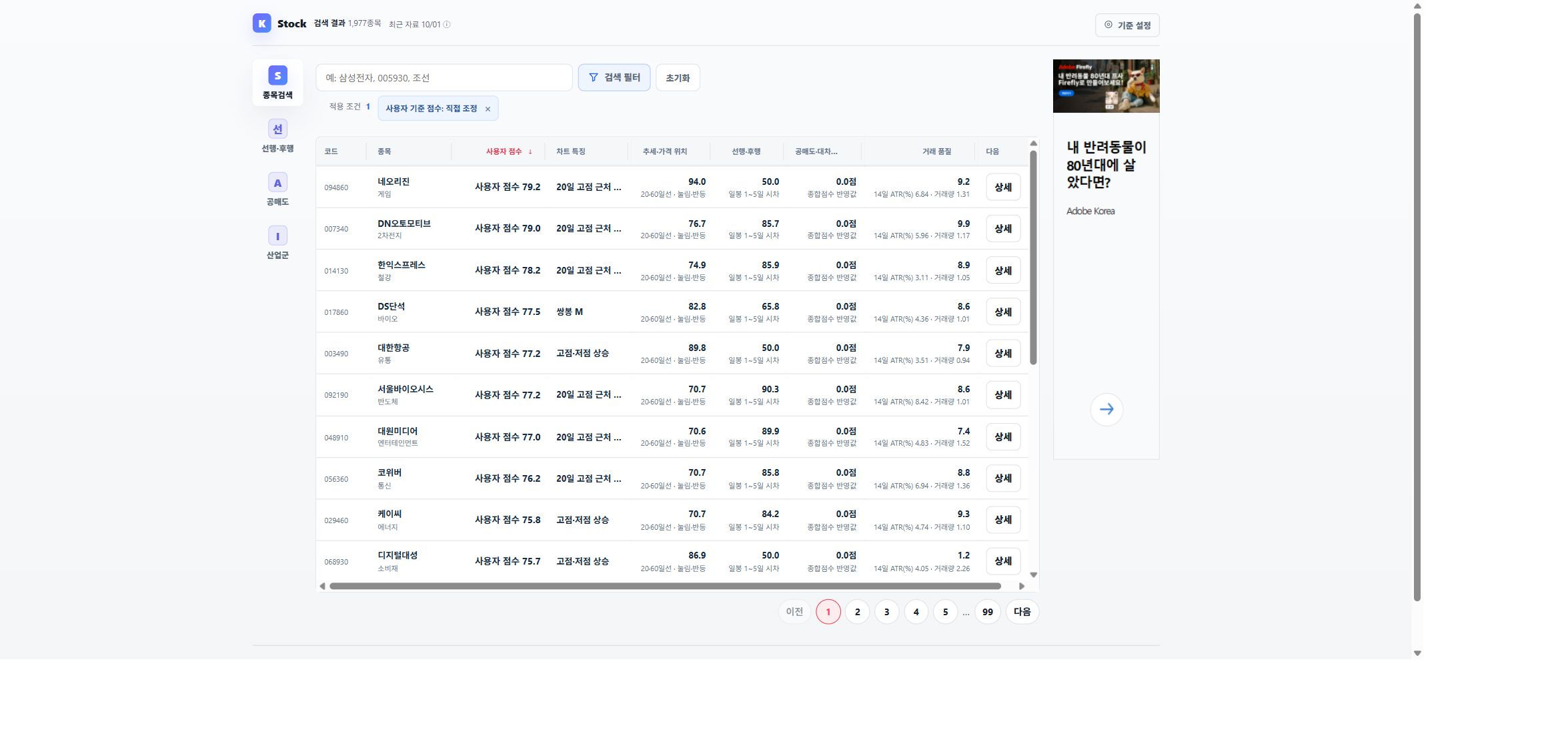The width and height of the screenshot is (1568, 732).
Task: Open 상세 for 네오리진
Action: coord(1003,187)
